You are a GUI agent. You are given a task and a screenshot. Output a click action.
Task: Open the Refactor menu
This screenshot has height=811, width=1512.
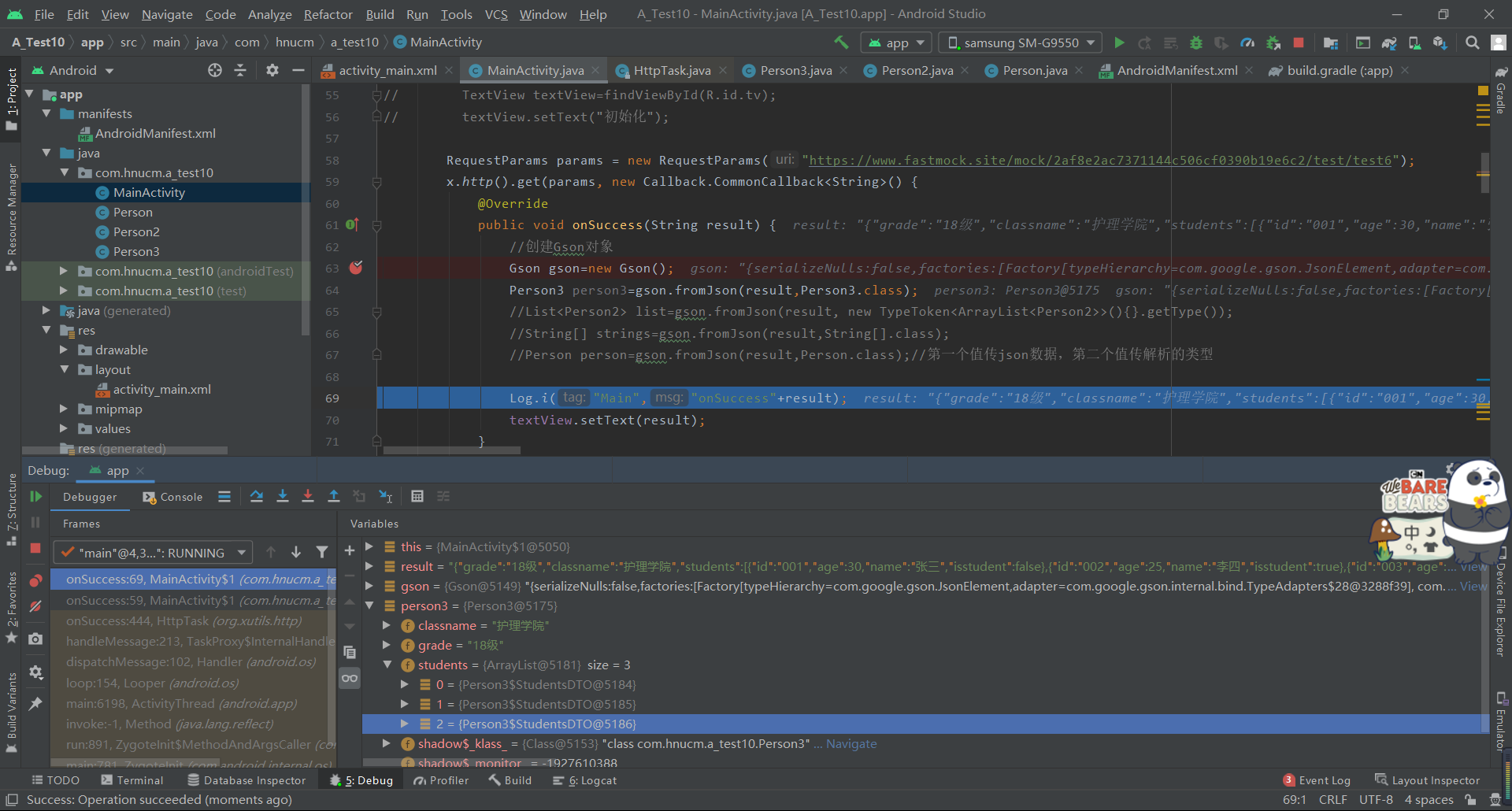(x=328, y=14)
